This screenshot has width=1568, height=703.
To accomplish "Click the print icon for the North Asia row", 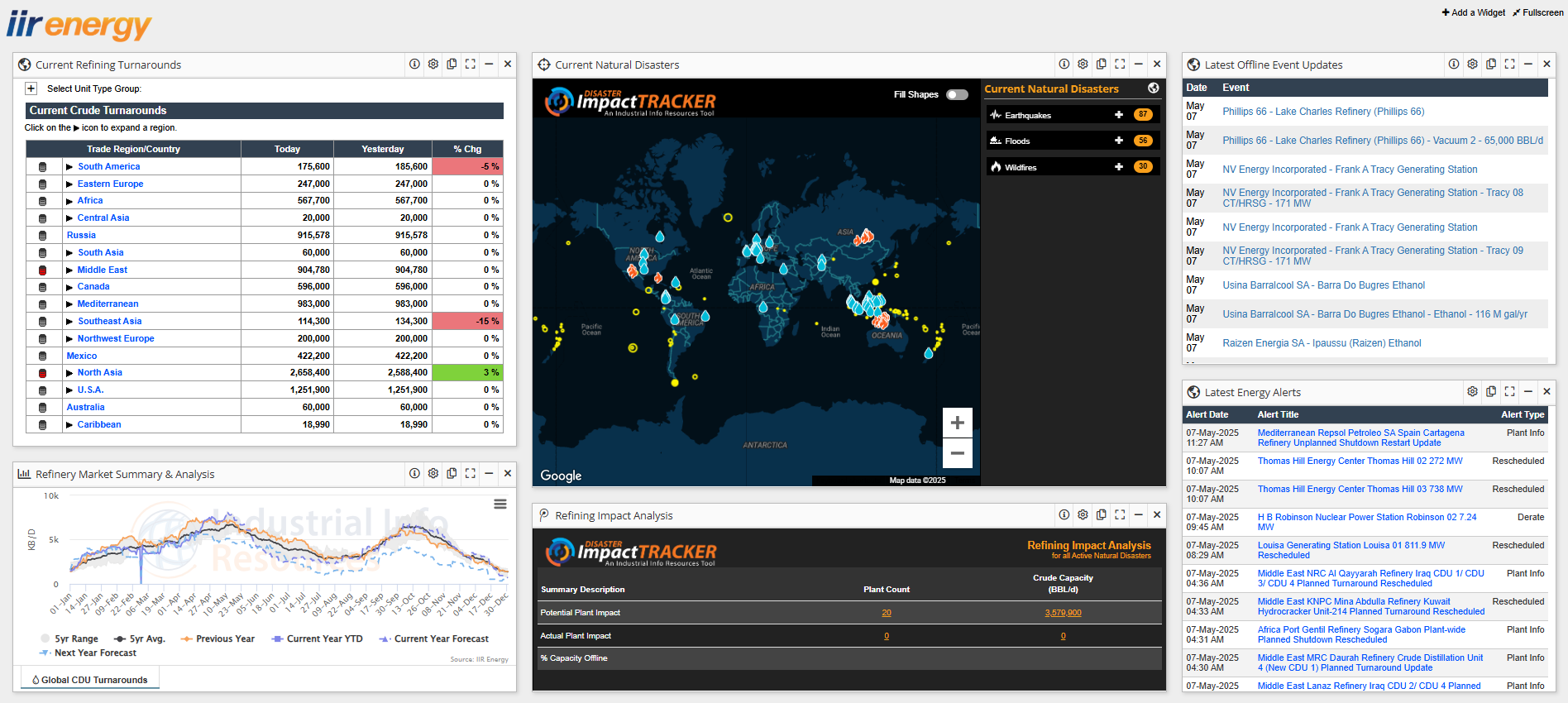I will pyautogui.click(x=42, y=373).
